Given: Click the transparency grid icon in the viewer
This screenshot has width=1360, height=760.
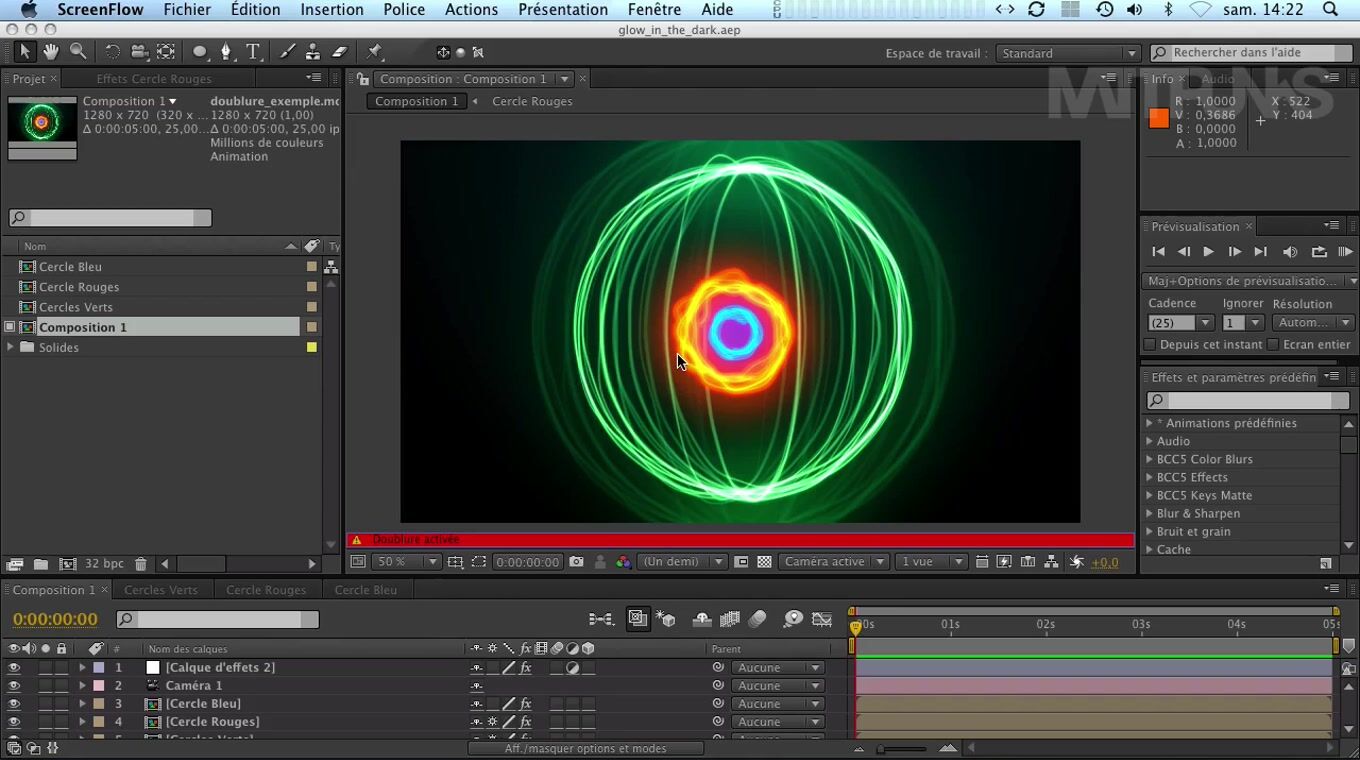Looking at the screenshot, I should 764,562.
